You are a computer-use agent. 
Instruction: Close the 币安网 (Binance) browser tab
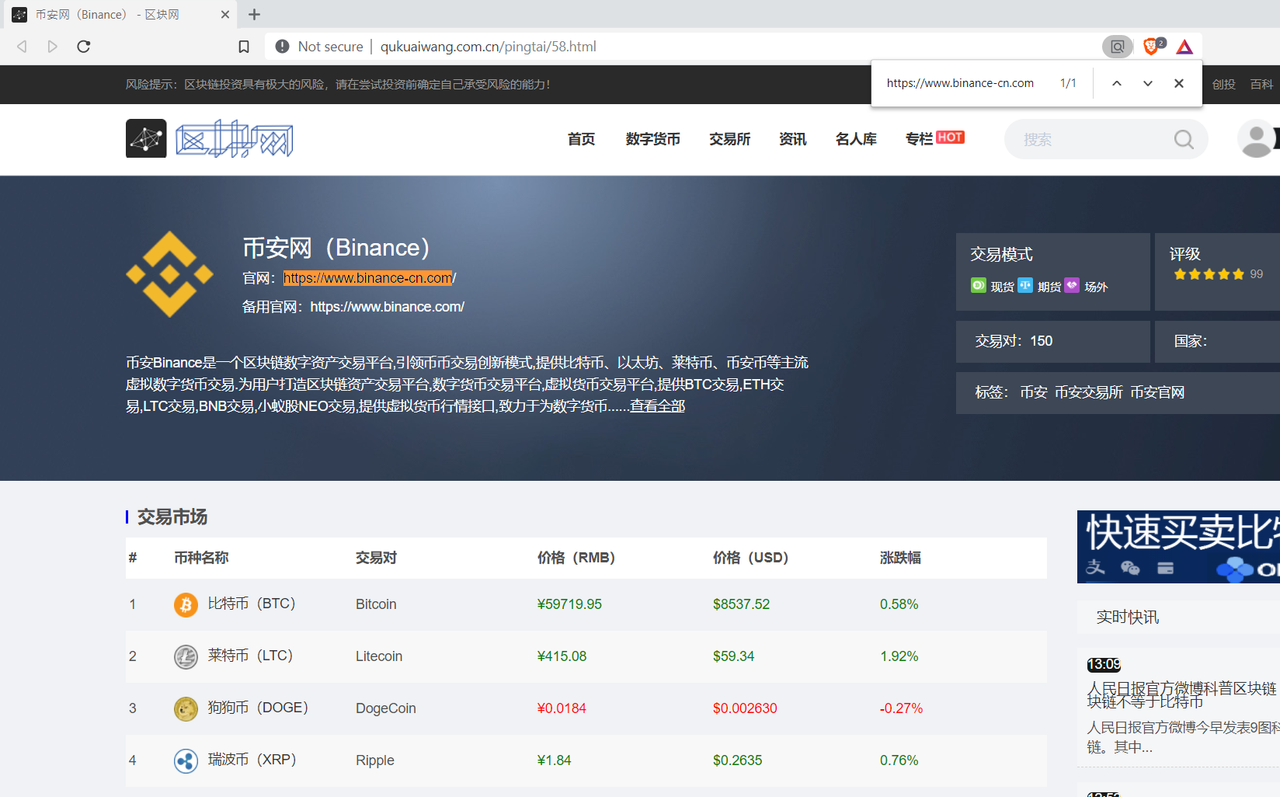click(225, 15)
